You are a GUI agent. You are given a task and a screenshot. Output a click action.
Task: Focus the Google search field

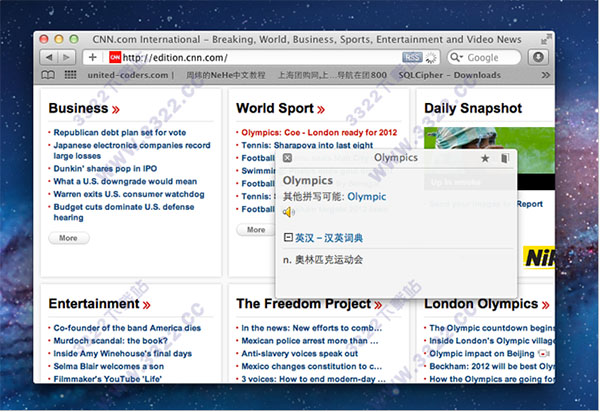[484, 57]
